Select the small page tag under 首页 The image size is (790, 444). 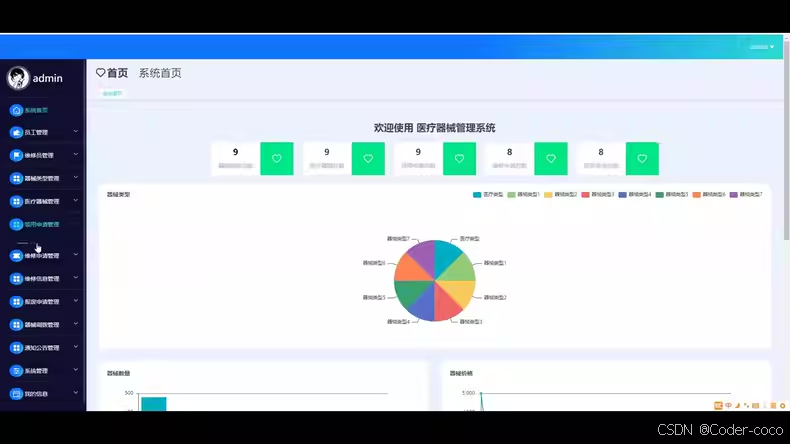112,94
